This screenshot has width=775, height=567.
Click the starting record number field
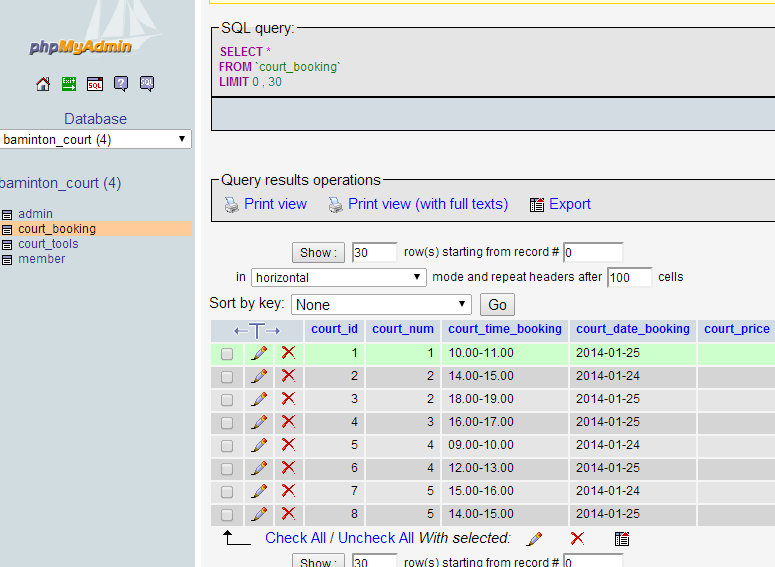pos(593,252)
